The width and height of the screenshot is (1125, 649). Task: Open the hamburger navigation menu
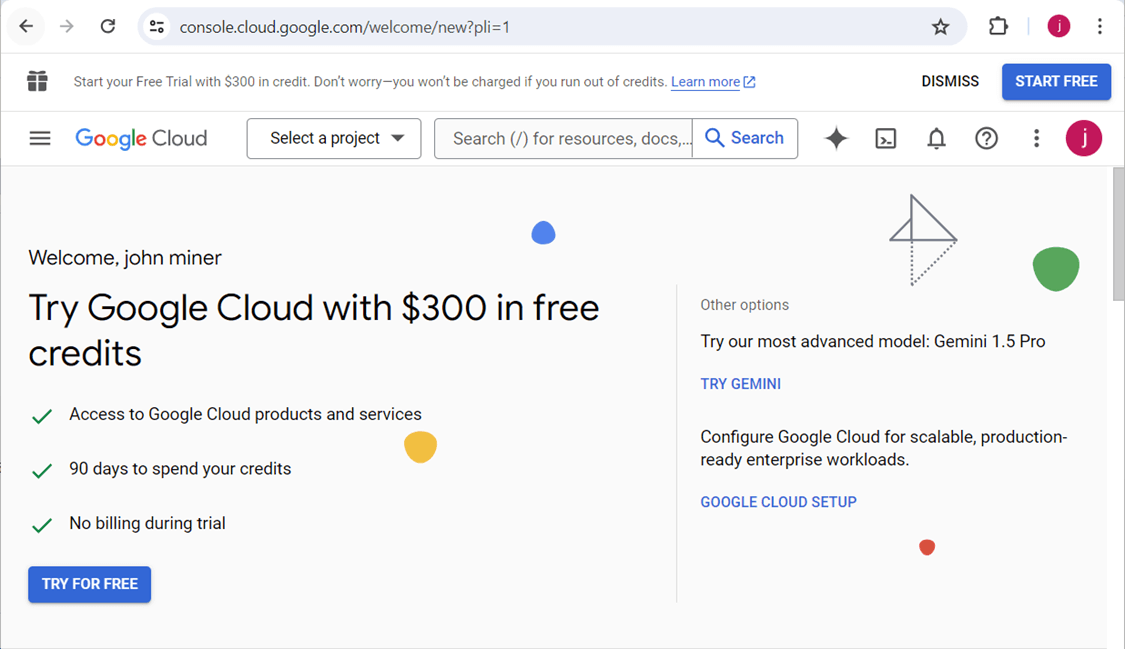40,139
